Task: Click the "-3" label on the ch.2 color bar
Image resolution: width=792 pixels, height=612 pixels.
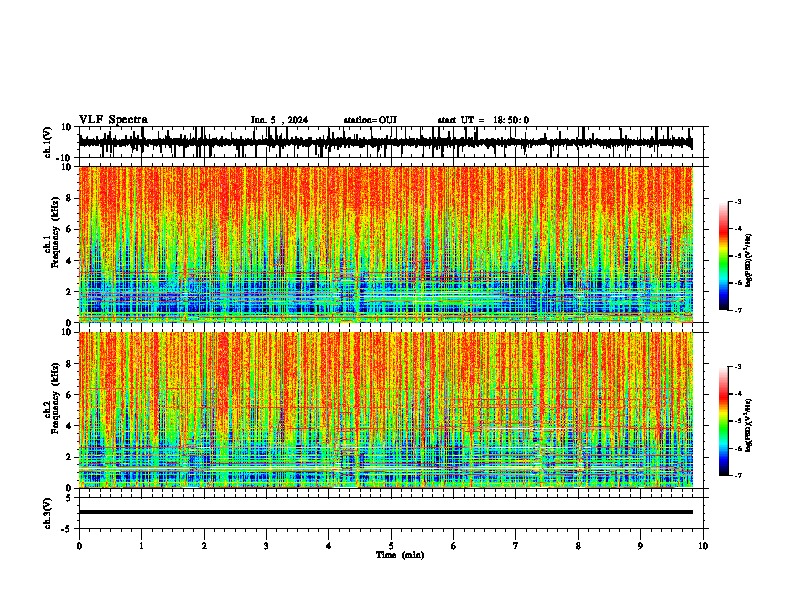Action: pyautogui.click(x=738, y=367)
